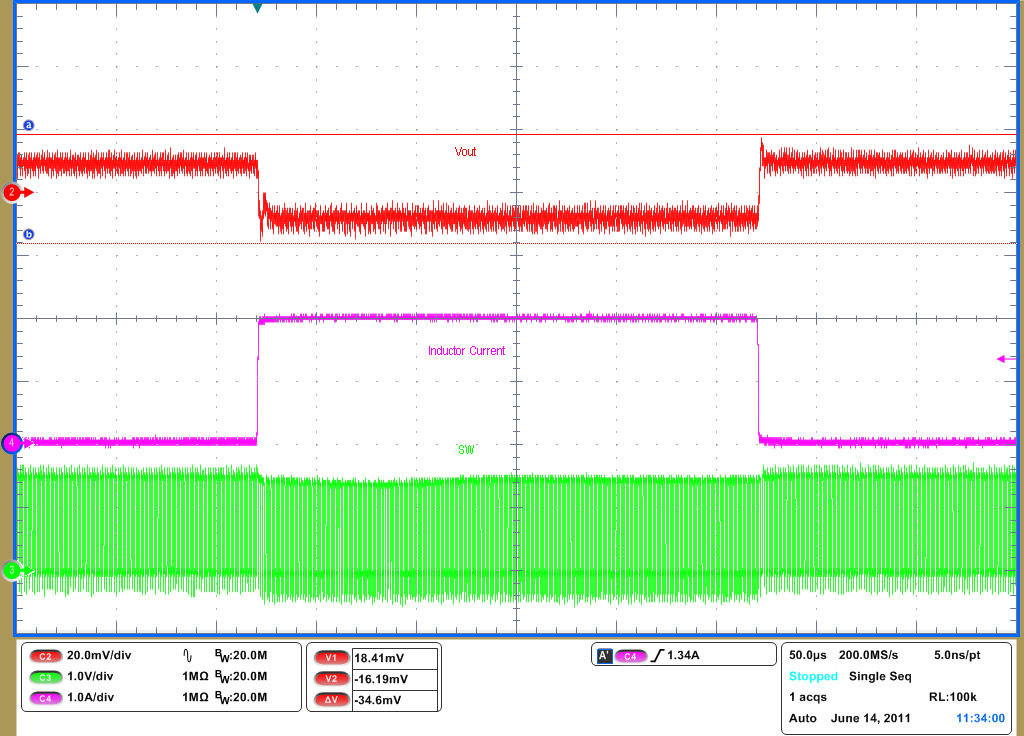Image resolution: width=1024 pixels, height=736 pixels.
Task: Click the Single Seq label
Action: pos(878,676)
